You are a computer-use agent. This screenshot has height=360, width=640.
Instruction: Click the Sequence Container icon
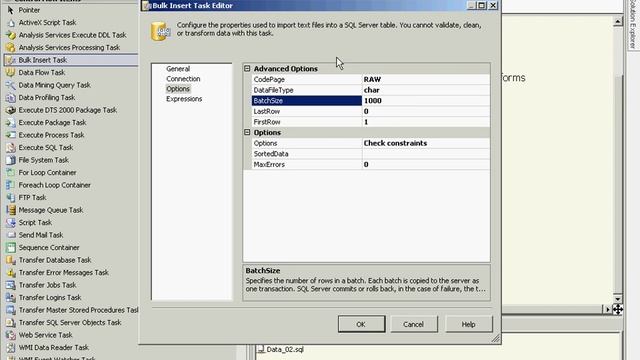click(x=11, y=247)
